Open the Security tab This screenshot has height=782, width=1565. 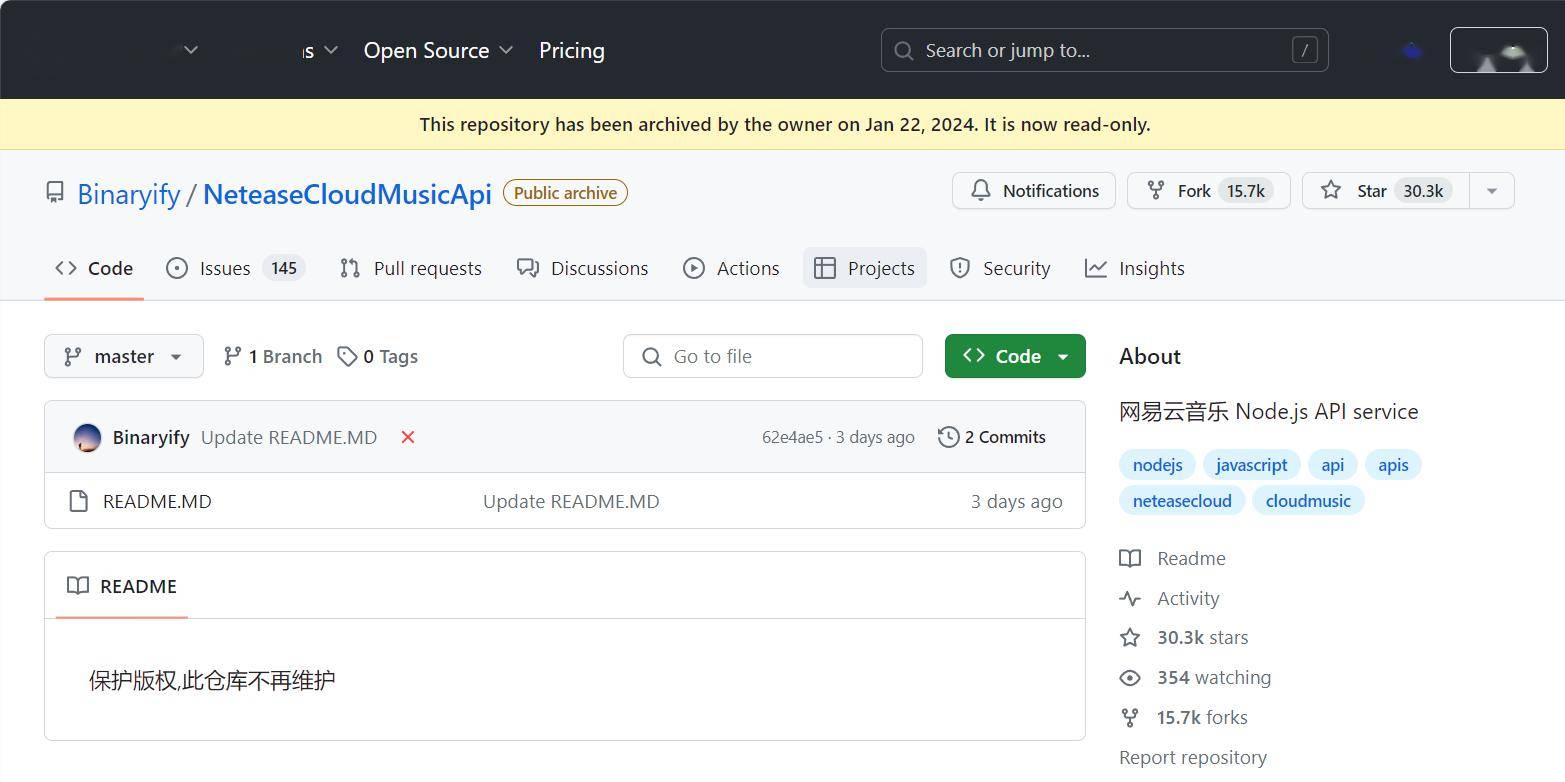pos(999,268)
